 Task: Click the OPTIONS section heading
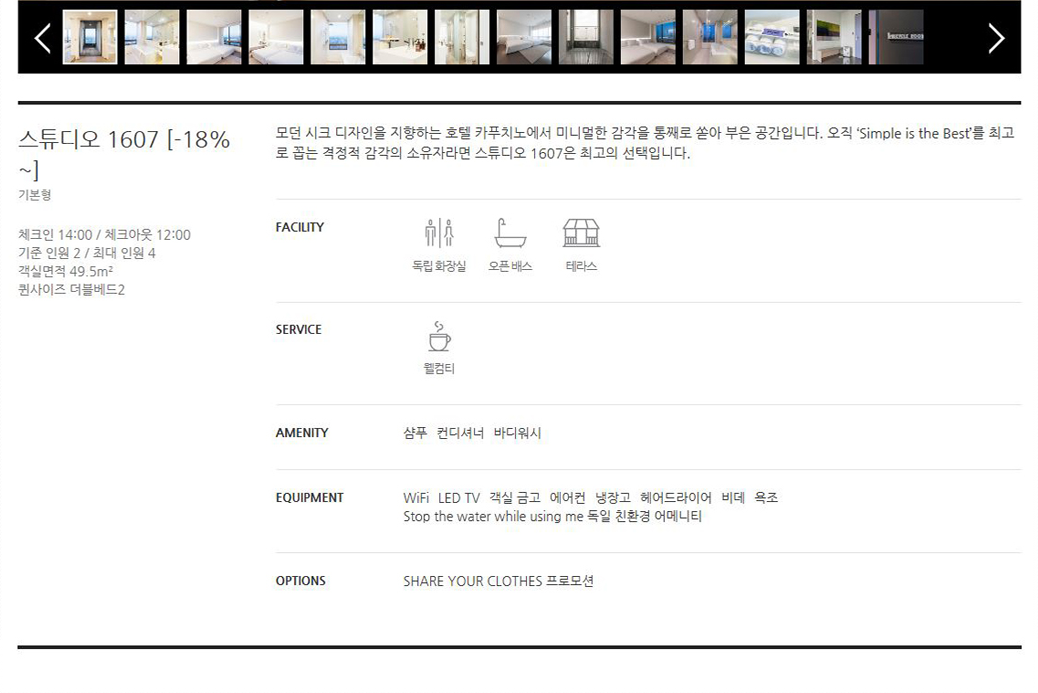point(301,581)
